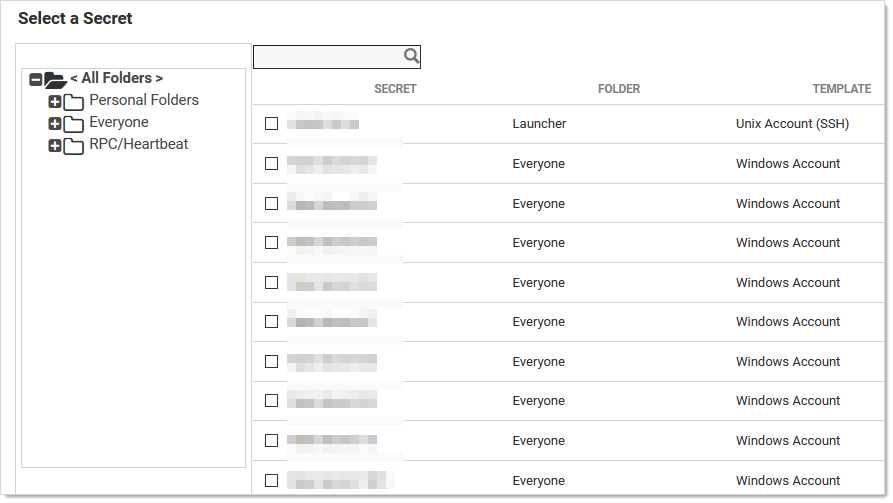Sort by the SECRET column header
This screenshot has height=503, width=893.
tap(395, 89)
